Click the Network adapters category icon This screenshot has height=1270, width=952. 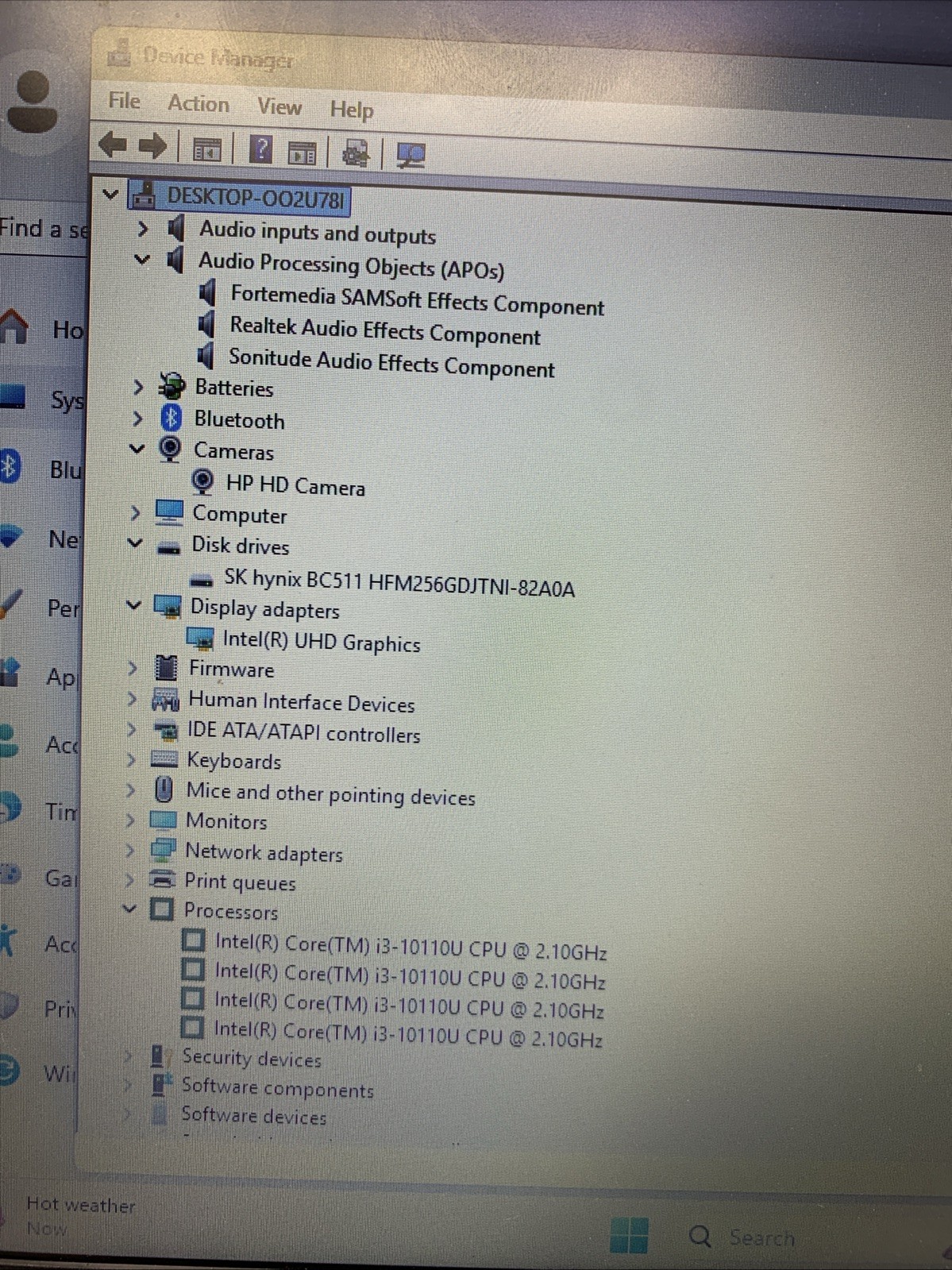coord(163,850)
